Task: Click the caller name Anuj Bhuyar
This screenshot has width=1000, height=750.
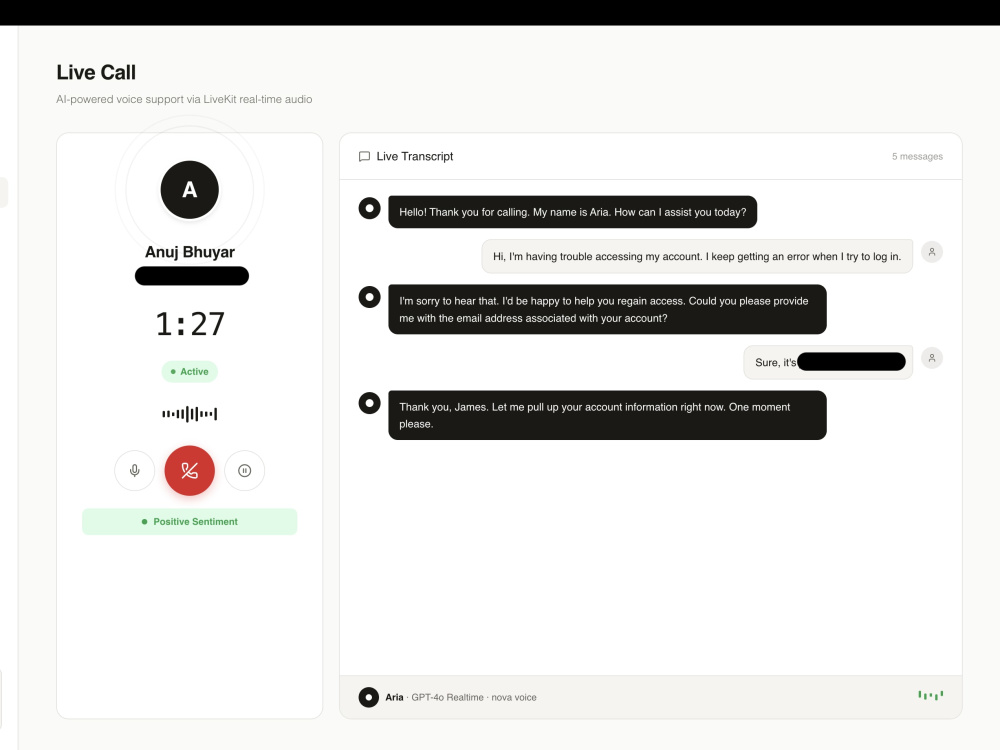Action: 189,252
